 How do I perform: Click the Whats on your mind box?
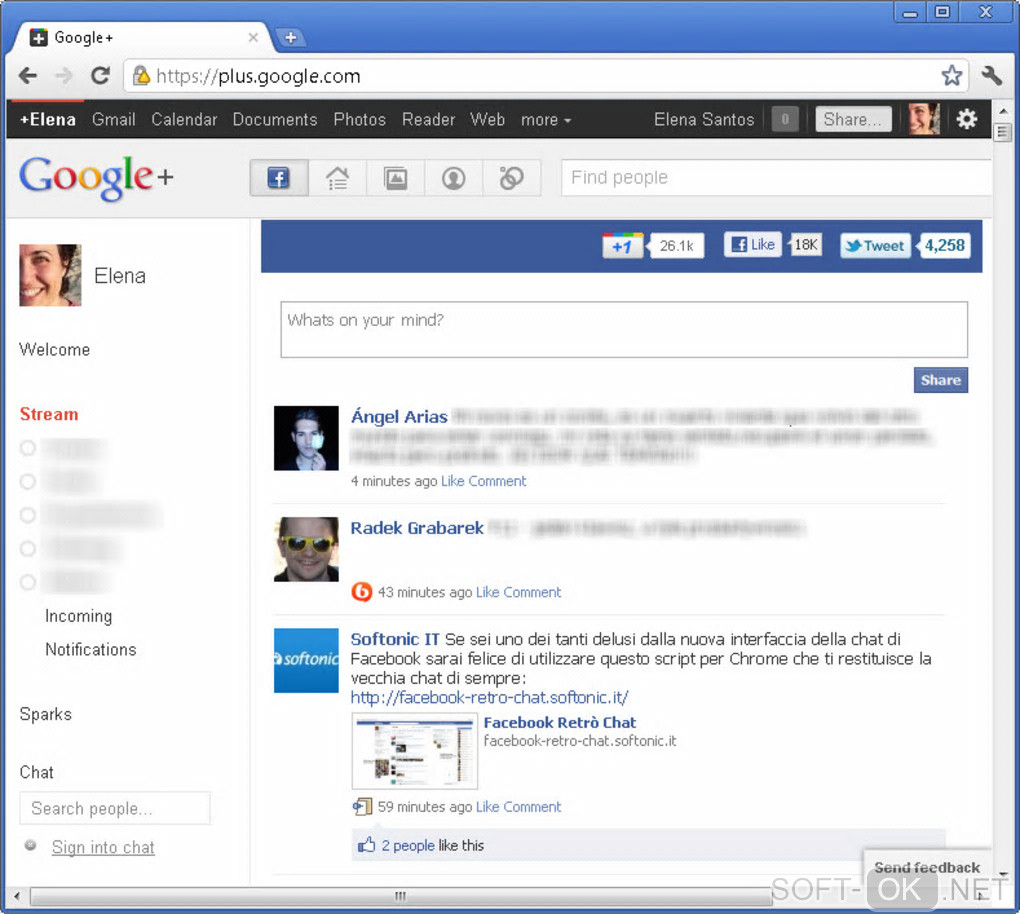624,329
